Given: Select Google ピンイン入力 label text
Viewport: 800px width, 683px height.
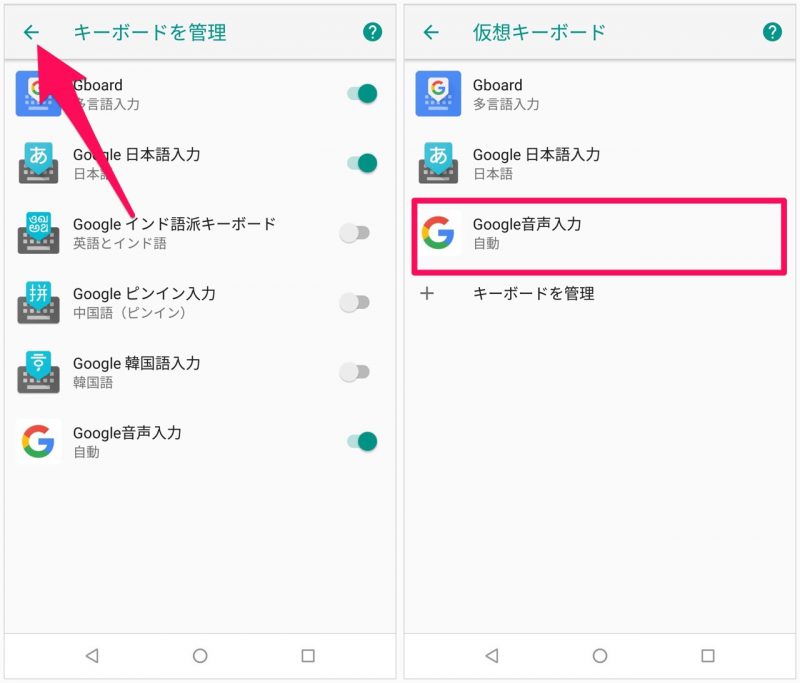Looking at the screenshot, I should coord(144,294).
